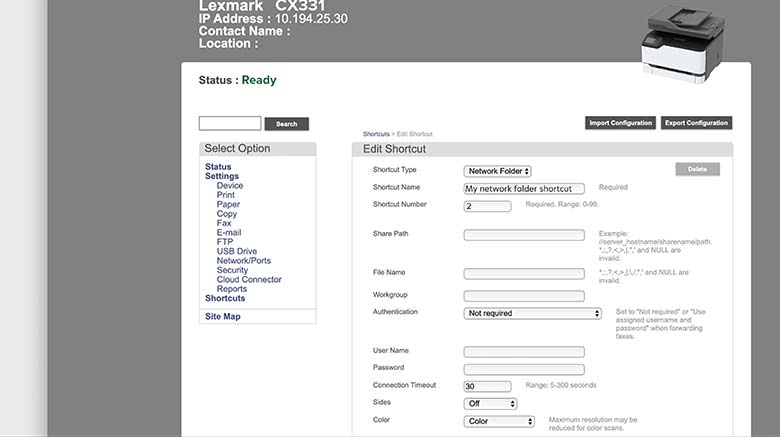
Task: Open the E-mail settings link
Action: point(228,232)
